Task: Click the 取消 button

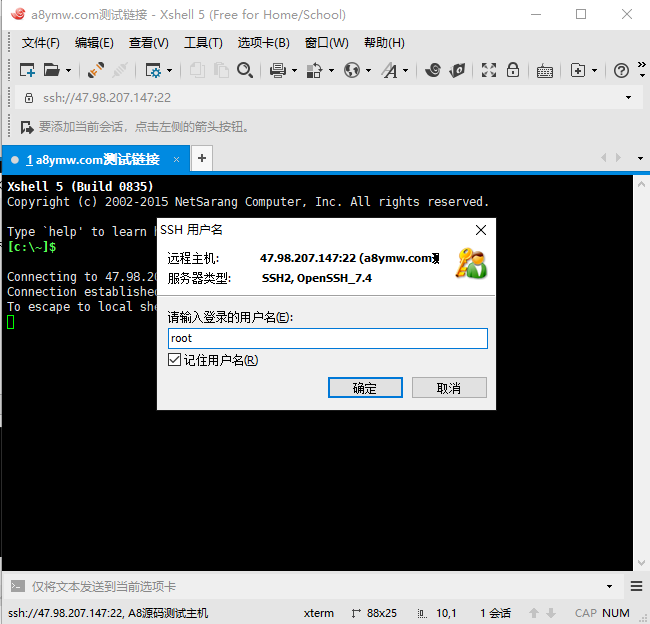Action: point(449,388)
